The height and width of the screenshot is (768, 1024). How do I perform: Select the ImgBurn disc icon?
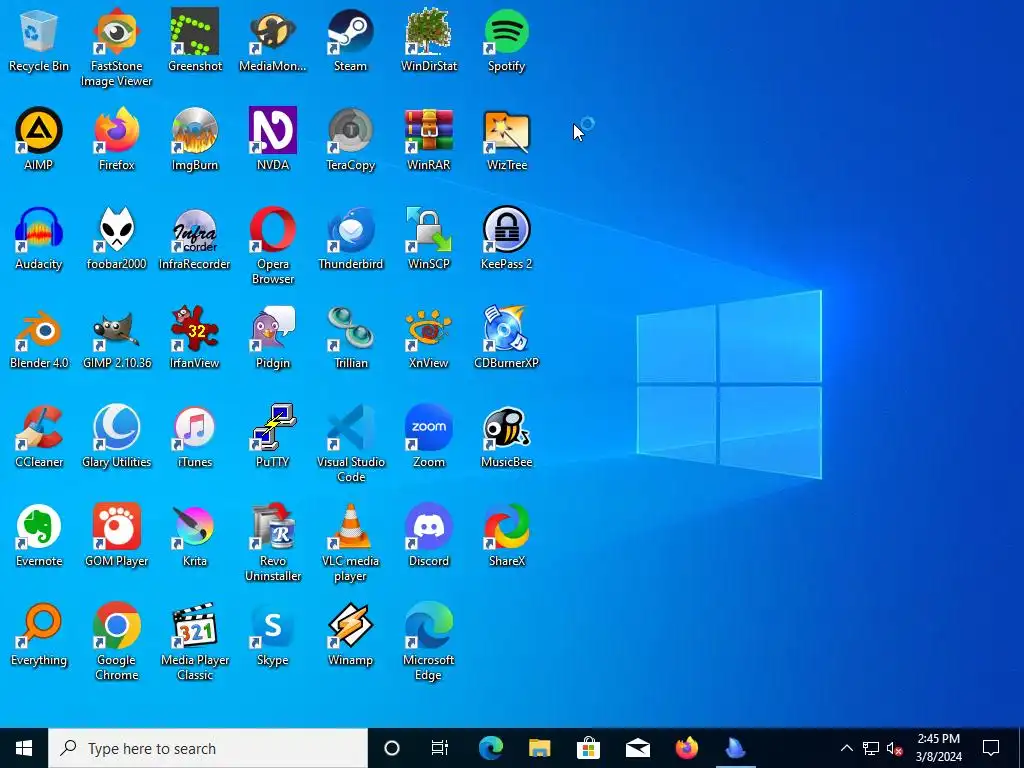click(195, 130)
